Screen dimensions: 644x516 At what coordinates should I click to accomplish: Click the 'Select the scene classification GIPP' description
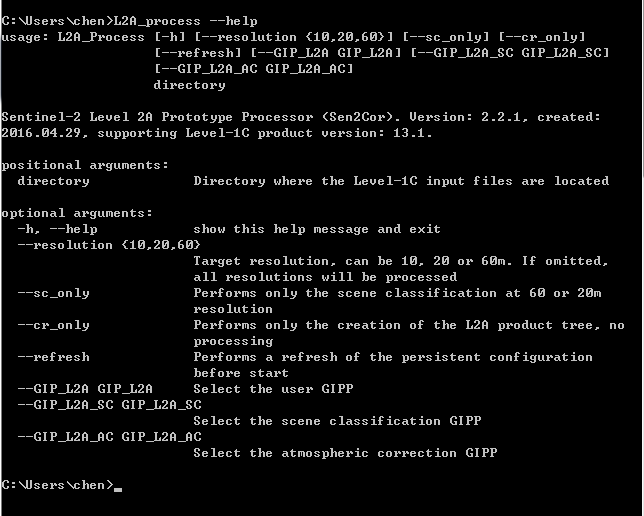[337, 421]
